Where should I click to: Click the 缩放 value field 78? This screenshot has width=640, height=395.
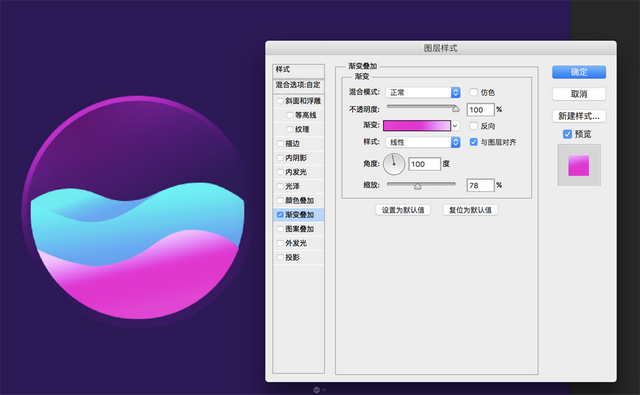coord(480,185)
